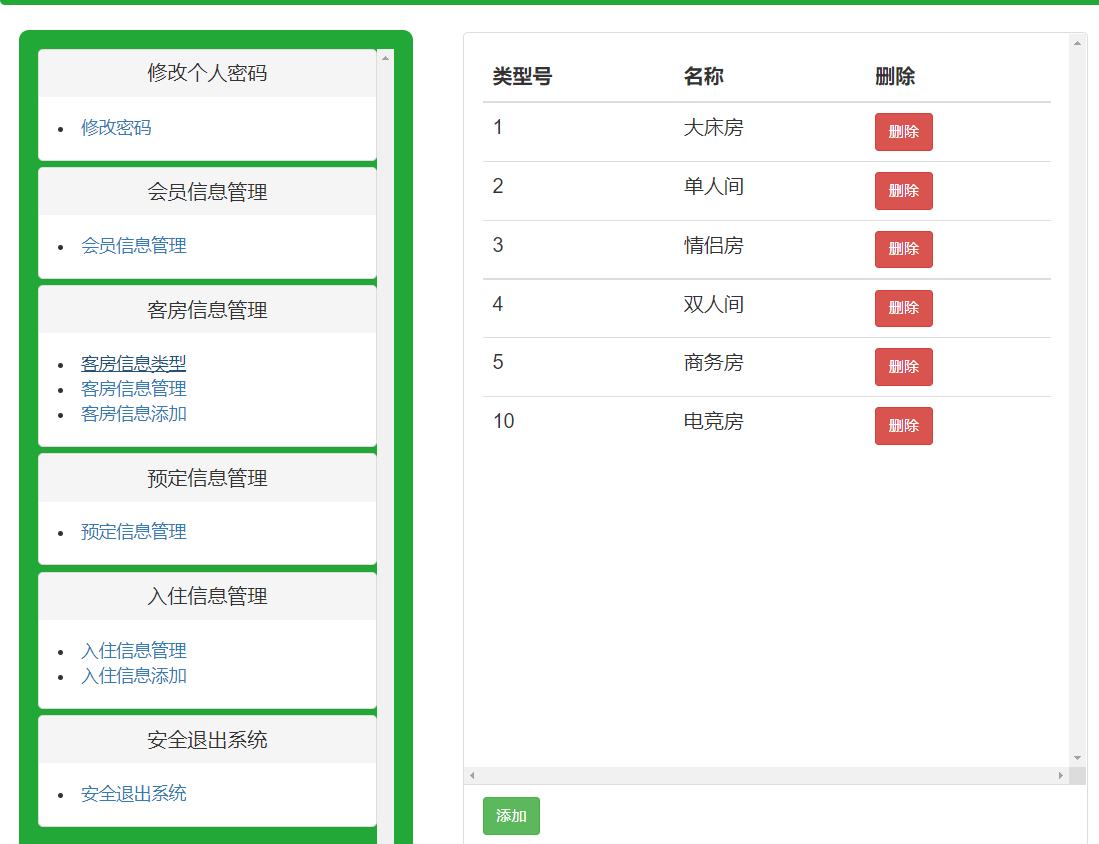The image size is (1099, 844).
Task: Open 会员信息管理 from the sidebar
Action: coord(133,246)
